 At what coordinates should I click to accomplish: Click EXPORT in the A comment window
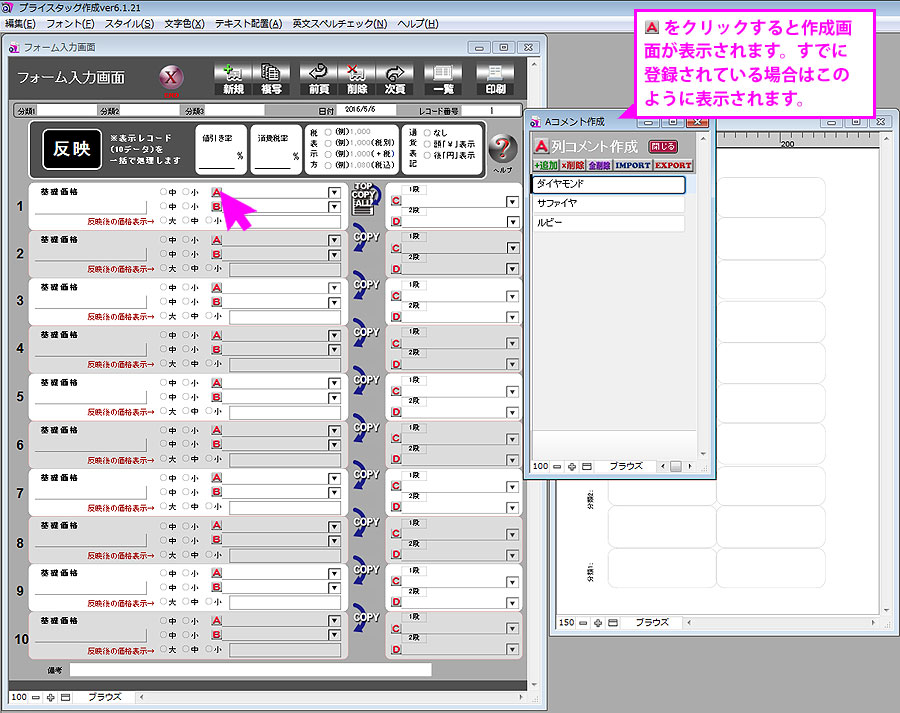(673, 165)
